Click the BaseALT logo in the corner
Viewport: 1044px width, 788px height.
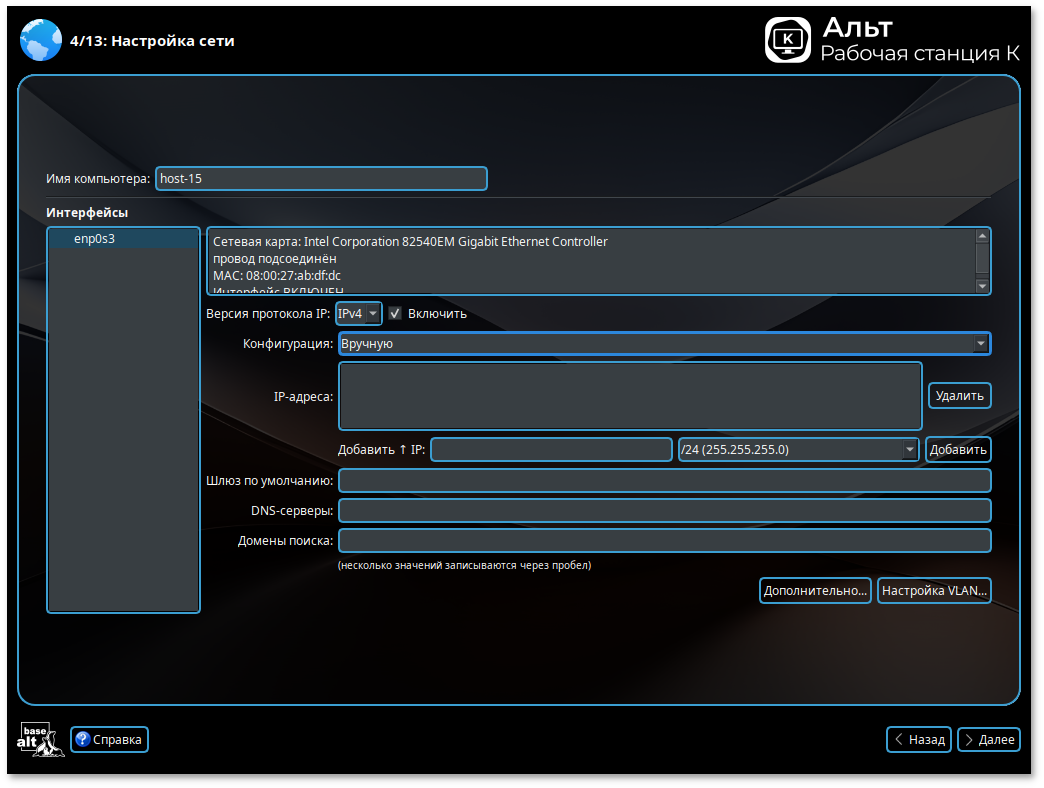tap(40, 739)
